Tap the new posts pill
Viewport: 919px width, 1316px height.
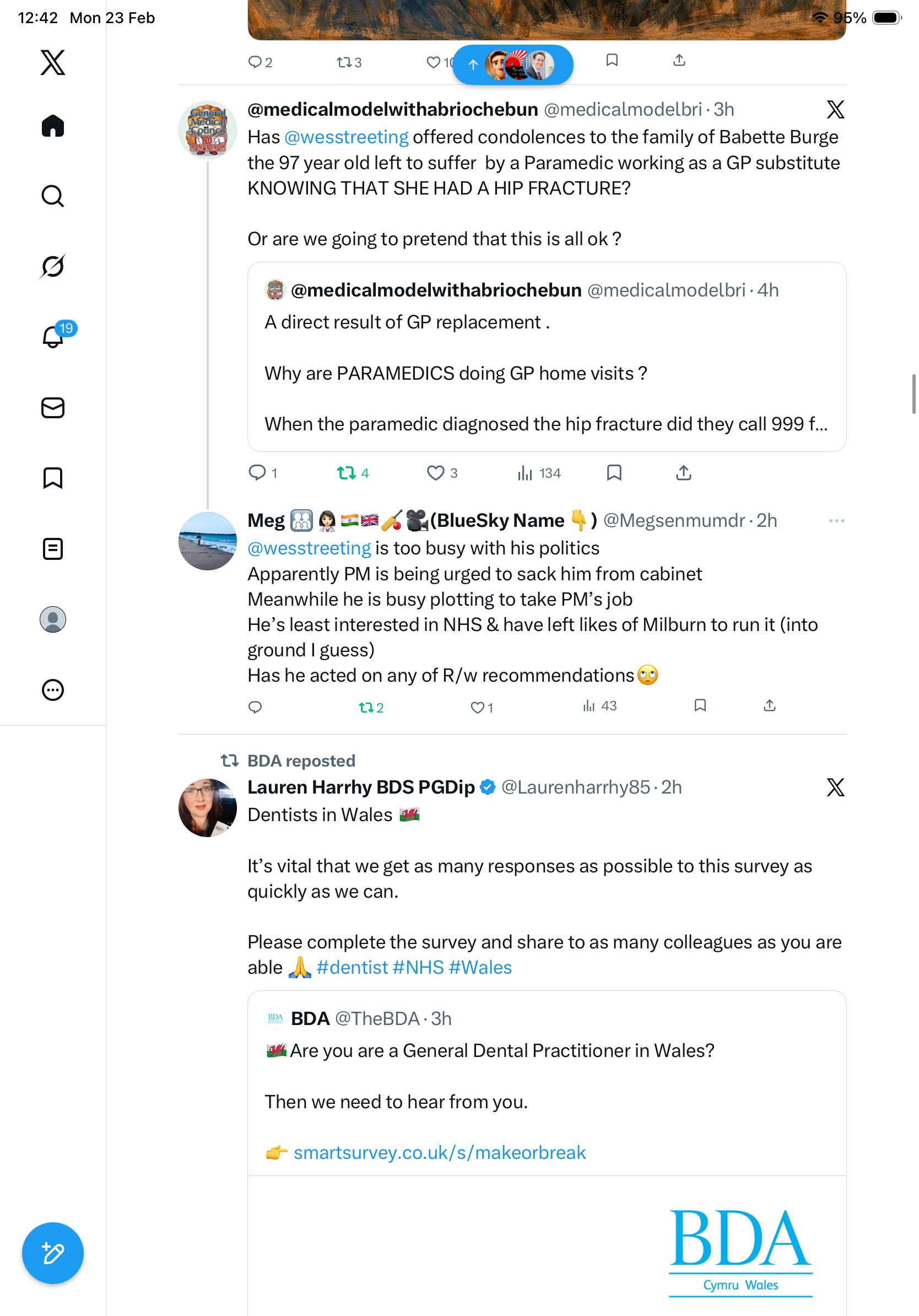pyautogui.click(x=513, y=65)
